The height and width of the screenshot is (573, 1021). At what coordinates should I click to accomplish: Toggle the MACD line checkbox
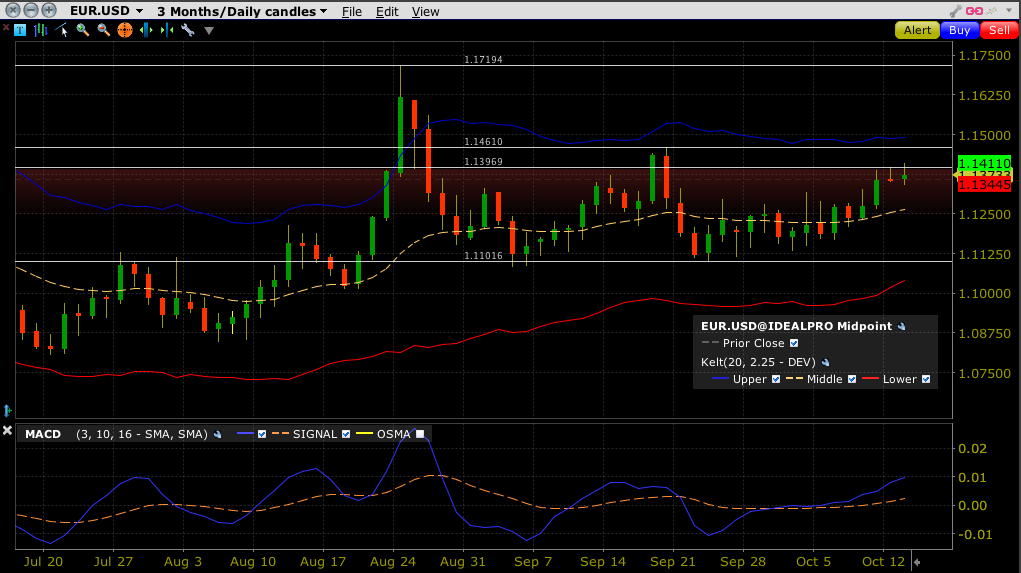[x=262, y=434]
